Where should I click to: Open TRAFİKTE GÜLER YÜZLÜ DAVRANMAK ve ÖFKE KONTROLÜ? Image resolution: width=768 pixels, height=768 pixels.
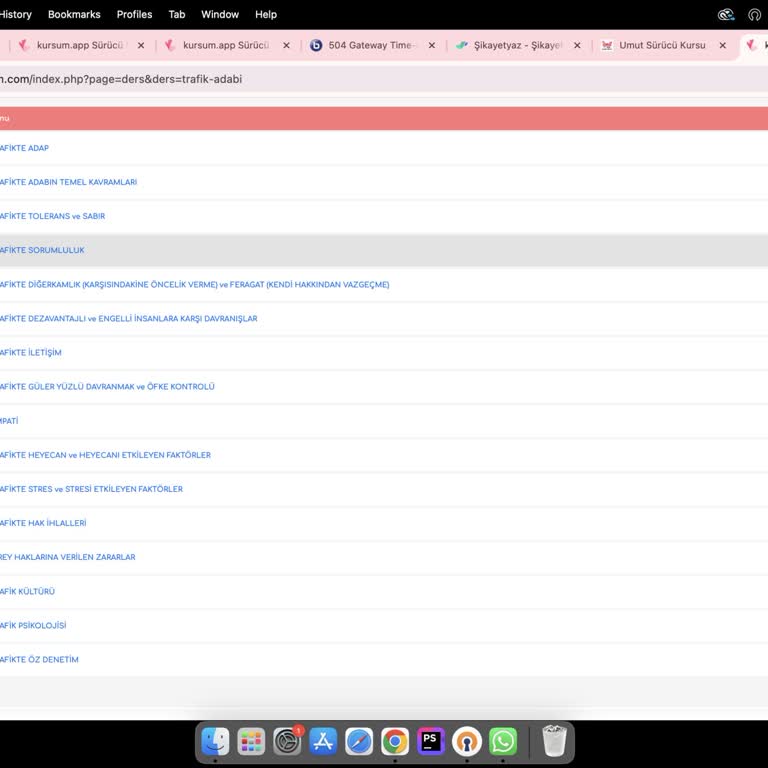[107, 386]
